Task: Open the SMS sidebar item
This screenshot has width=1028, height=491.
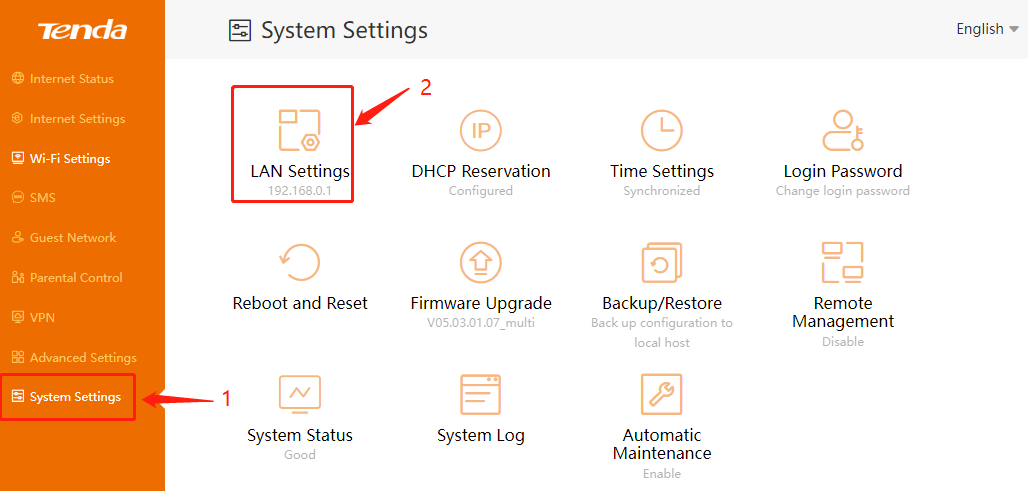Action: coord(42,198)
